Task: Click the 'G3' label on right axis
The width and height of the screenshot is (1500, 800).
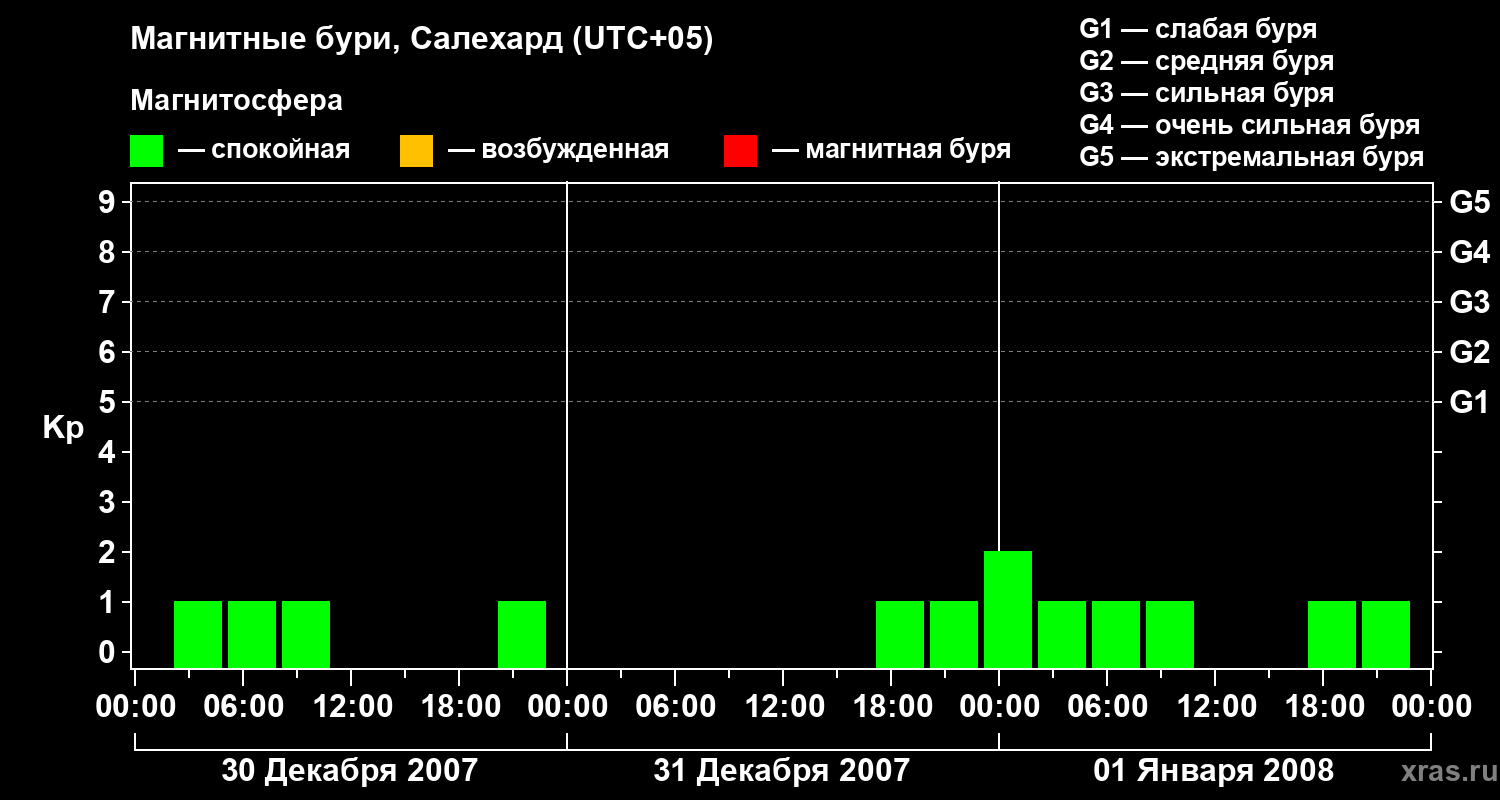Action: (1469, 302)
